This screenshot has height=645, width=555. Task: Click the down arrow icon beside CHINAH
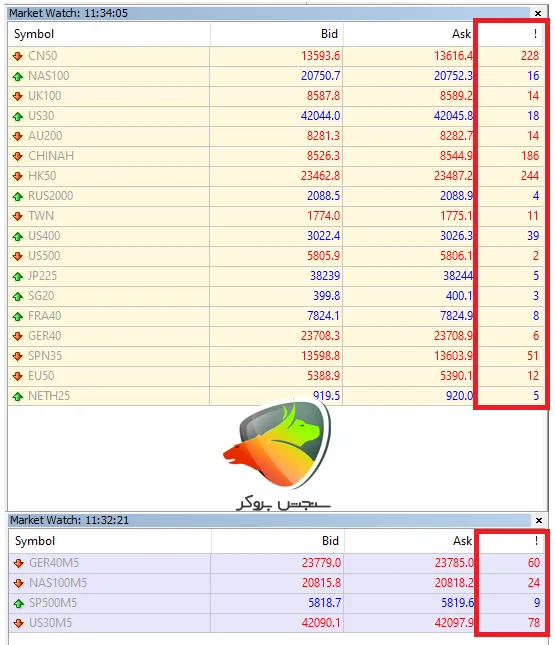point(18,156)
